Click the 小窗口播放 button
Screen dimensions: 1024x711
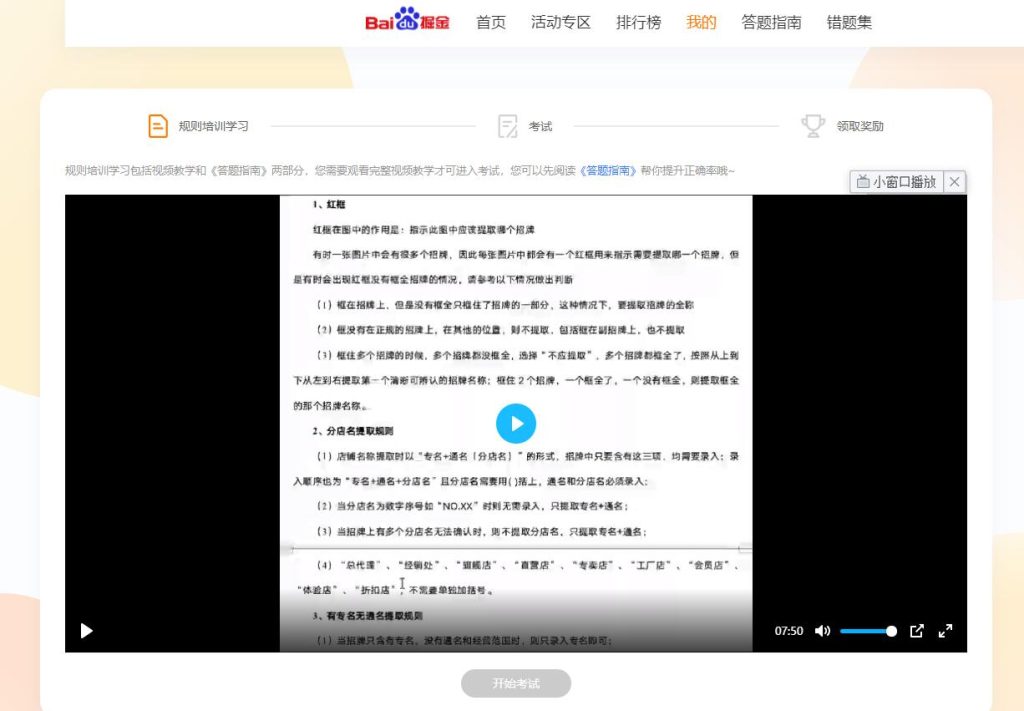(x=897, y=182)
